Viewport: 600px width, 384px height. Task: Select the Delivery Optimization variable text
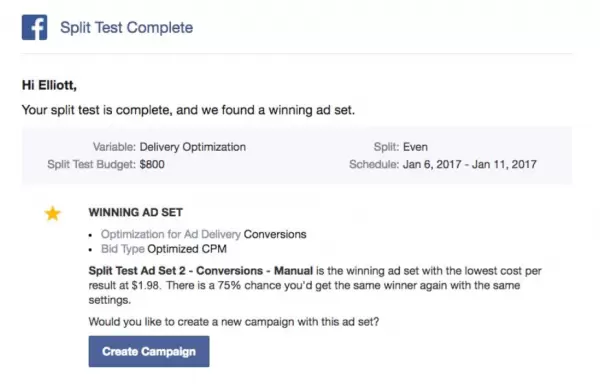point(192,147)
